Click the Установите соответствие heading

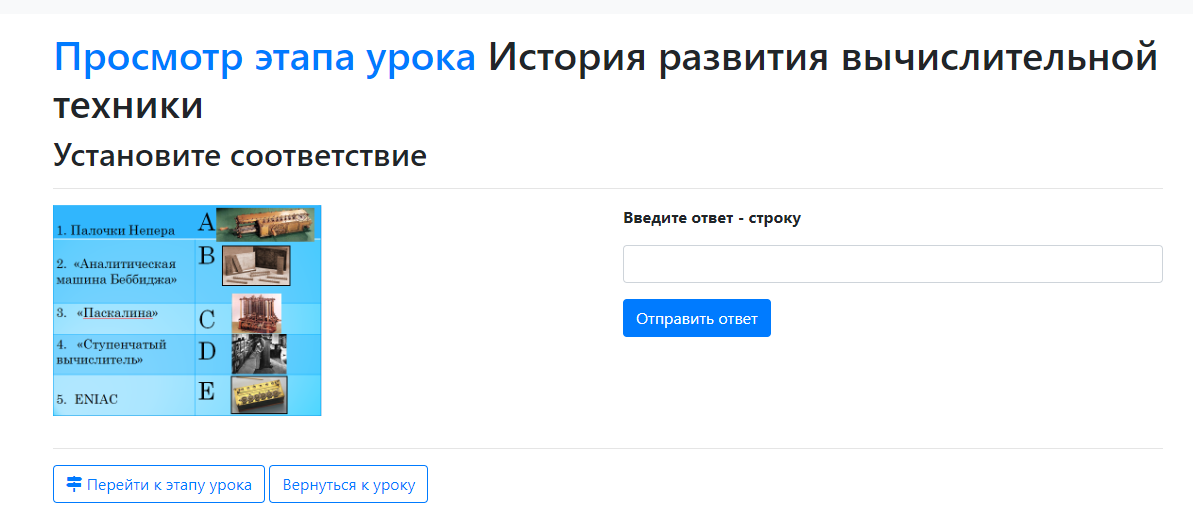tap(240, 156)
